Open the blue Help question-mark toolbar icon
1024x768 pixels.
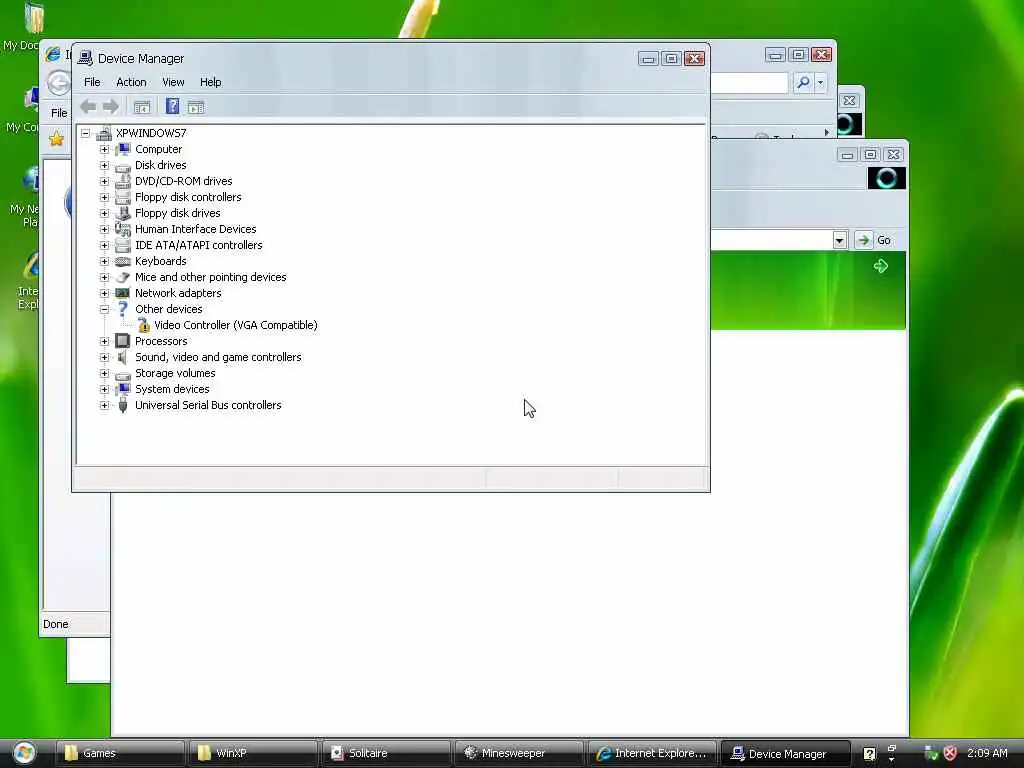click(172, 106)
